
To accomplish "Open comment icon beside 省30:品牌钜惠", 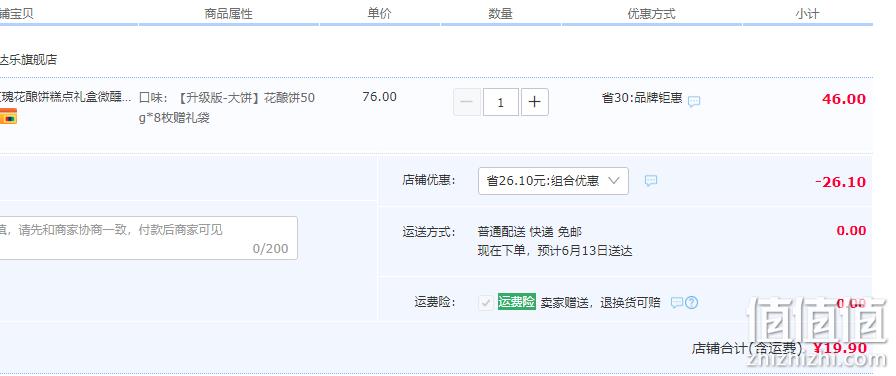I will 694,102.
